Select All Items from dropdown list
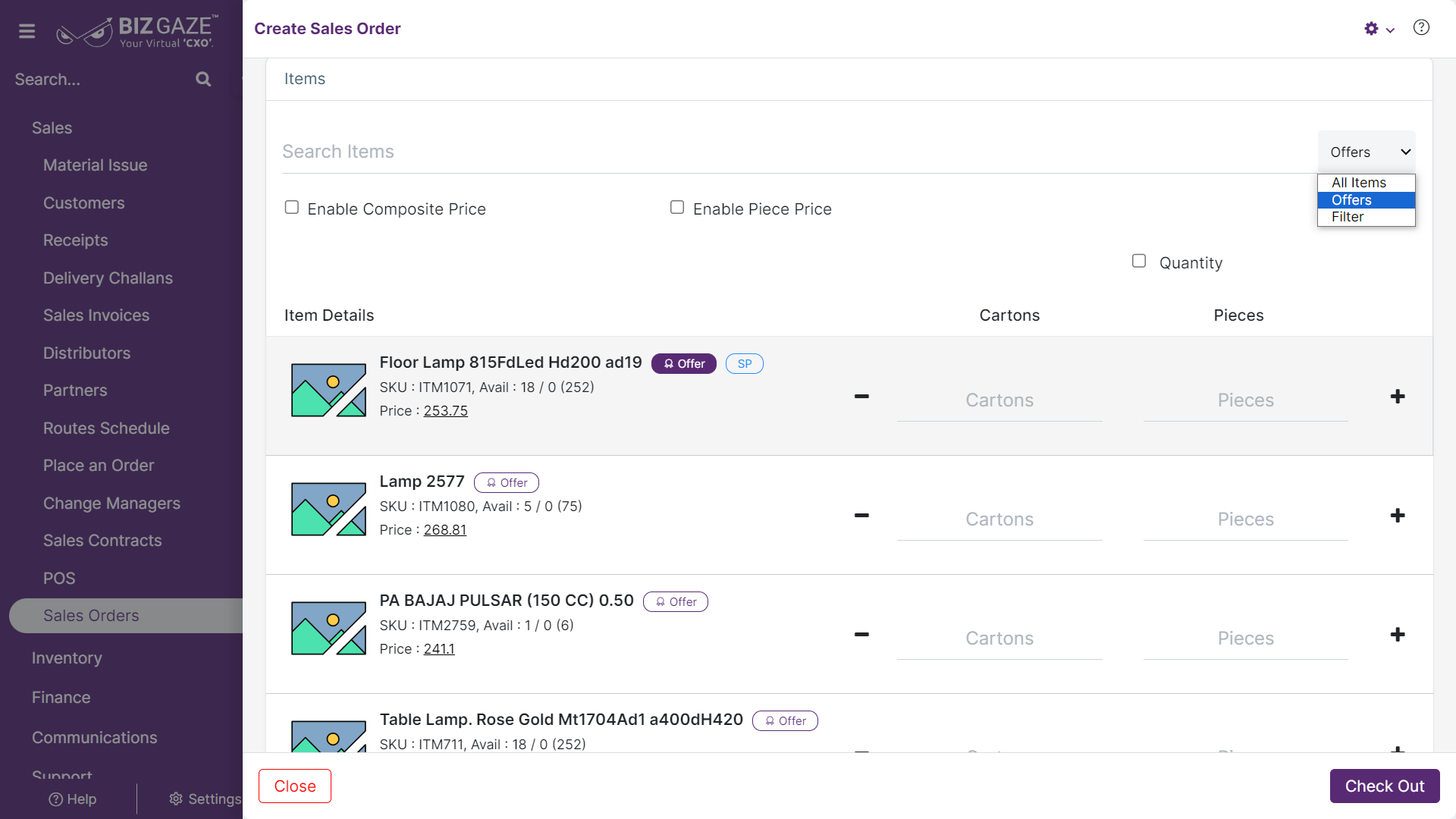The width and height of the screenshot is (1456, 819). (1367, 183)
